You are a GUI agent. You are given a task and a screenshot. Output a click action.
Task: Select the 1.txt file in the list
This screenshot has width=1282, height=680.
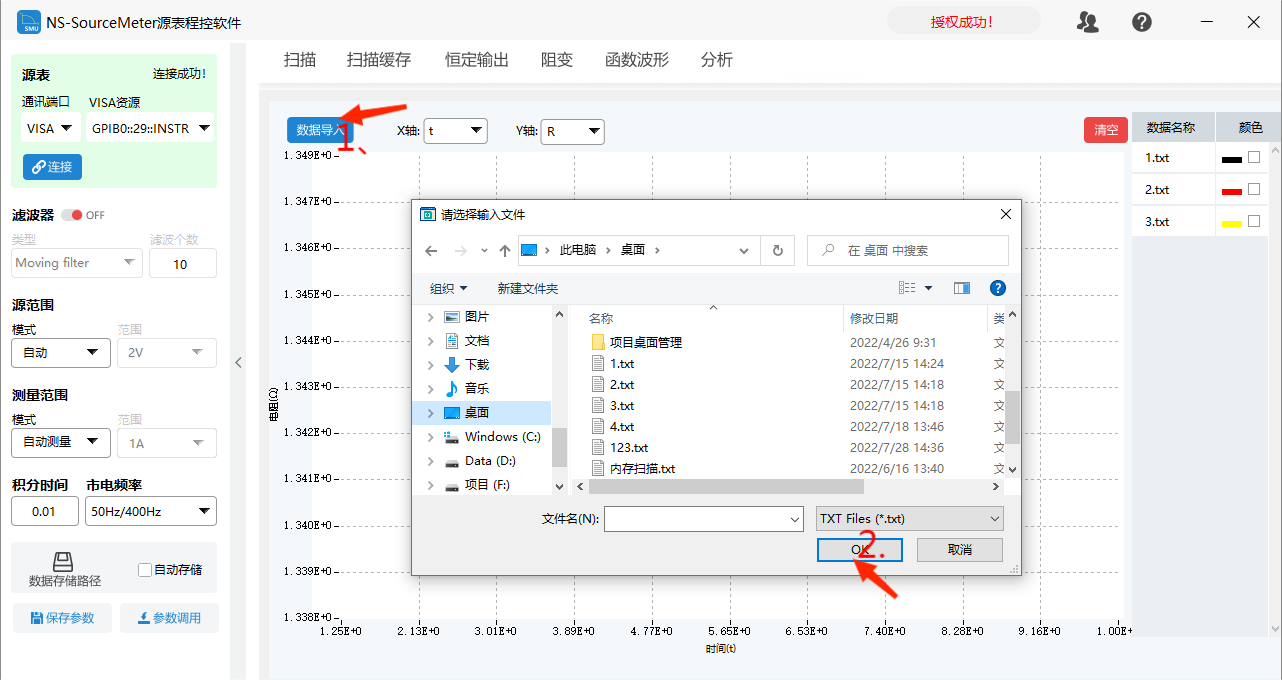click(x=622, y=364)
